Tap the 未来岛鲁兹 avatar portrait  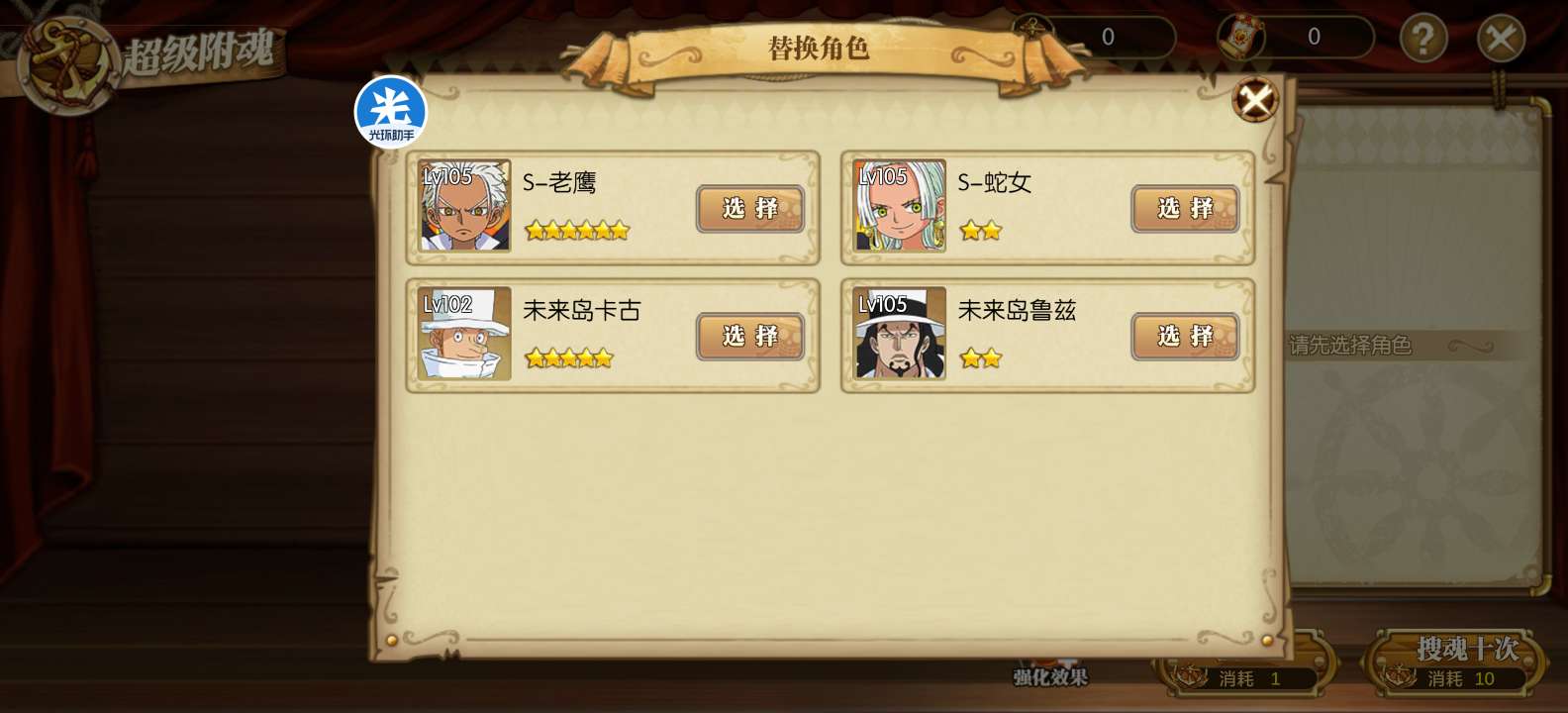(x=900, y=334)
